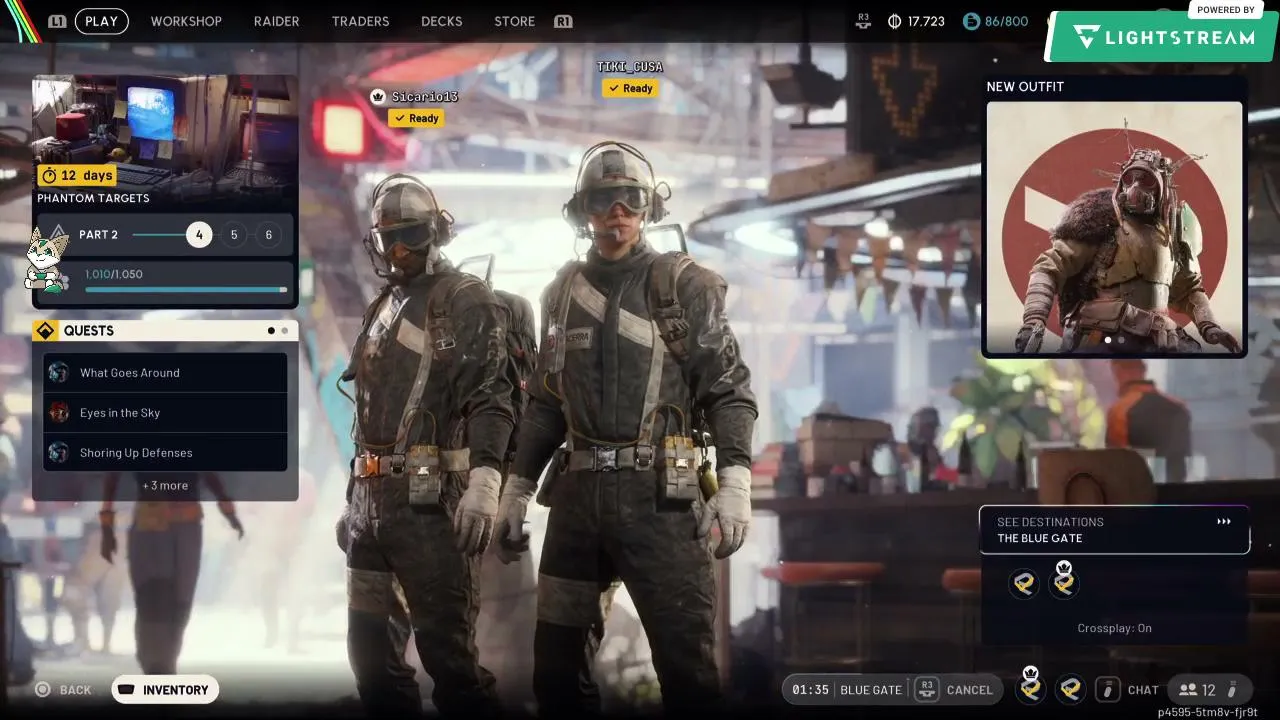Open the PLAY tab
The image size is (1280, 720).
tap(101, 21)
